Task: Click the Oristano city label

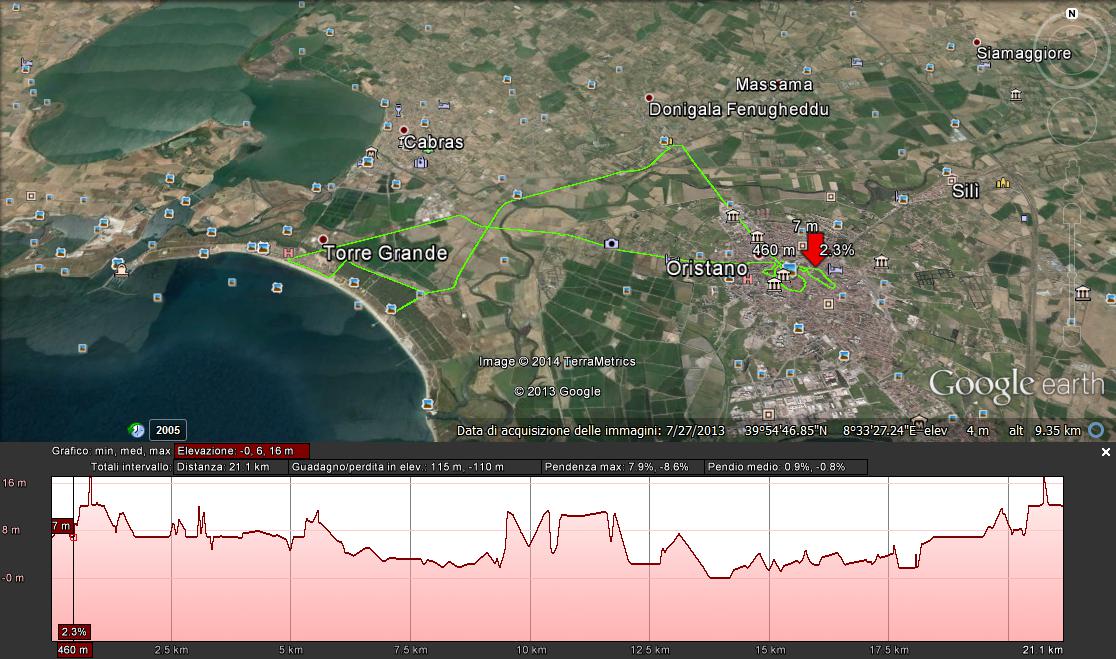Action: click(707, 269)
